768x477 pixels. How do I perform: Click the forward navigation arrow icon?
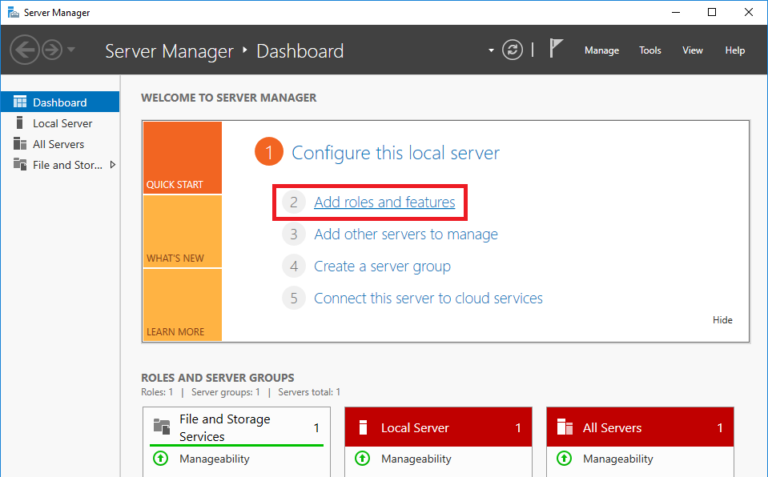[51, 50]
